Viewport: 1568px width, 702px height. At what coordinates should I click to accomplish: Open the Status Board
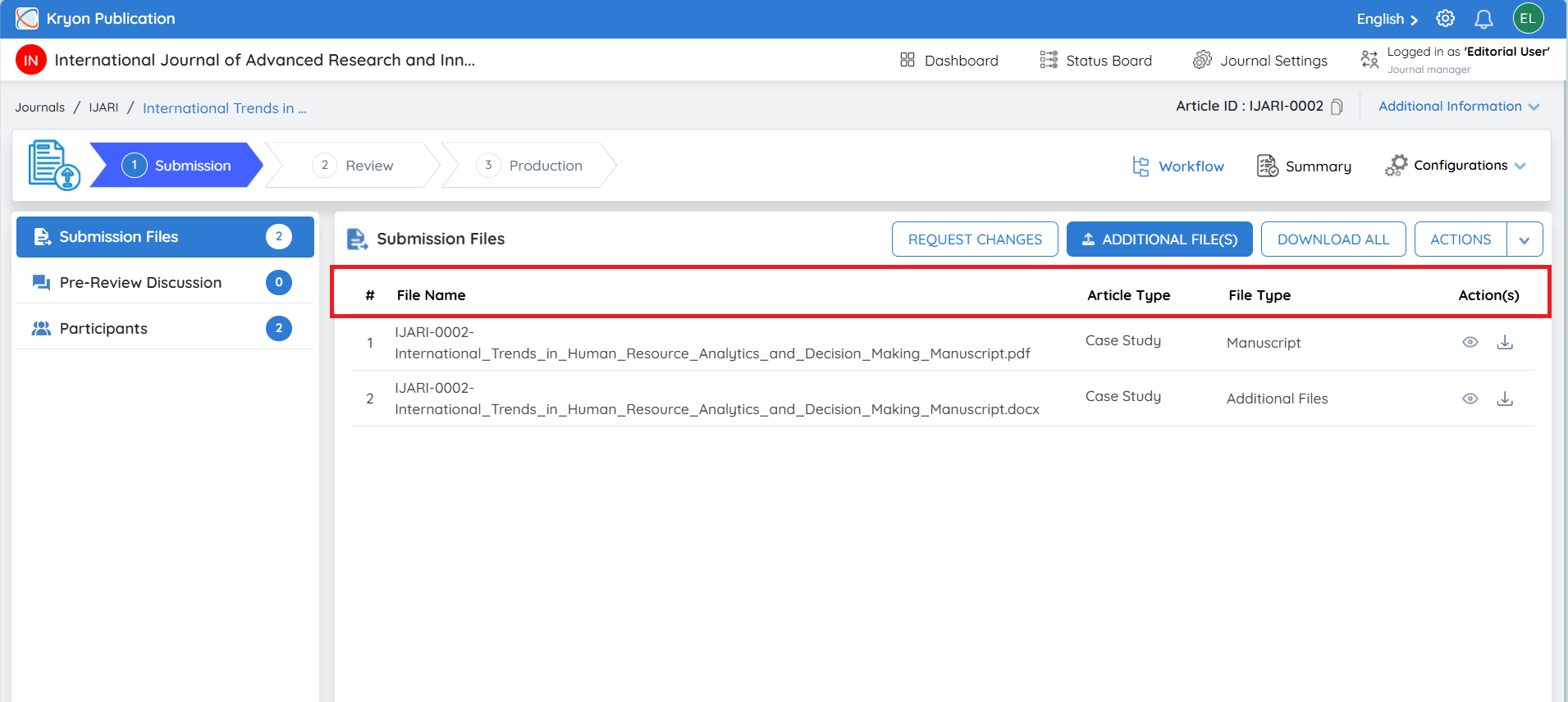click(x=1096, y=60)
